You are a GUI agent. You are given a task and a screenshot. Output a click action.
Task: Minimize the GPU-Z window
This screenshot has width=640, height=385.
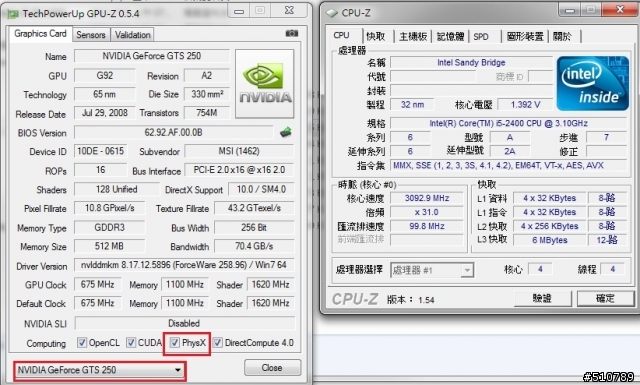239,11
